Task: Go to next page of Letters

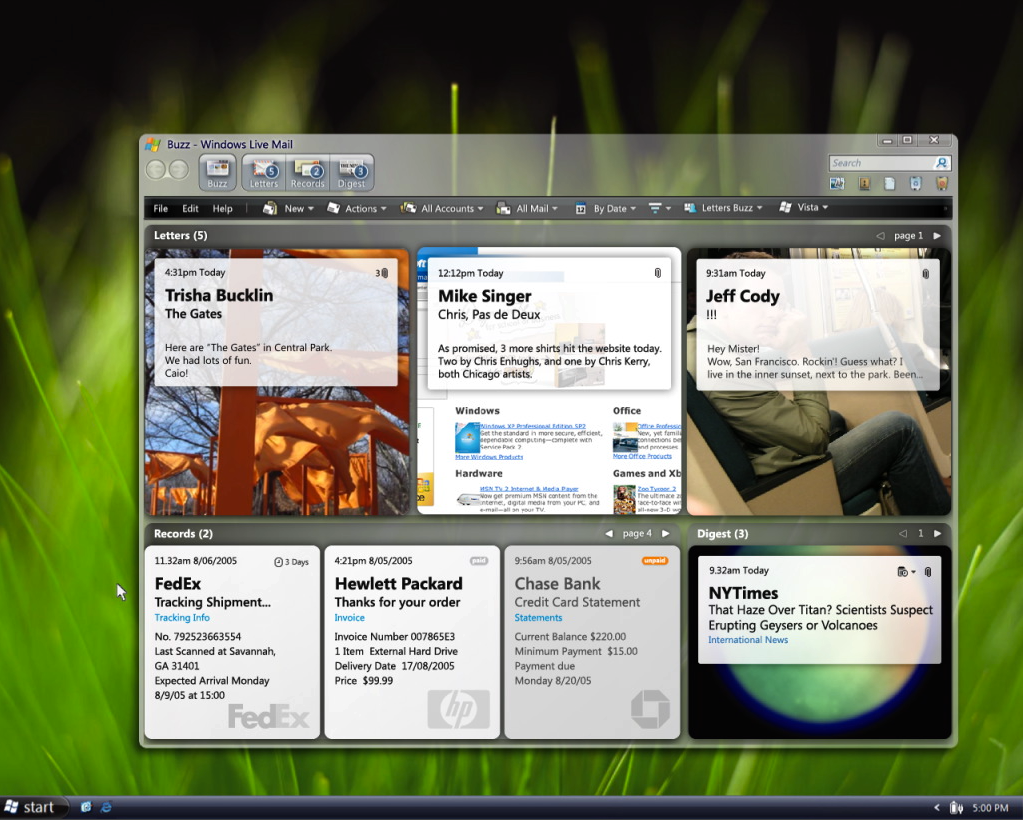Action: pos(937,235)
